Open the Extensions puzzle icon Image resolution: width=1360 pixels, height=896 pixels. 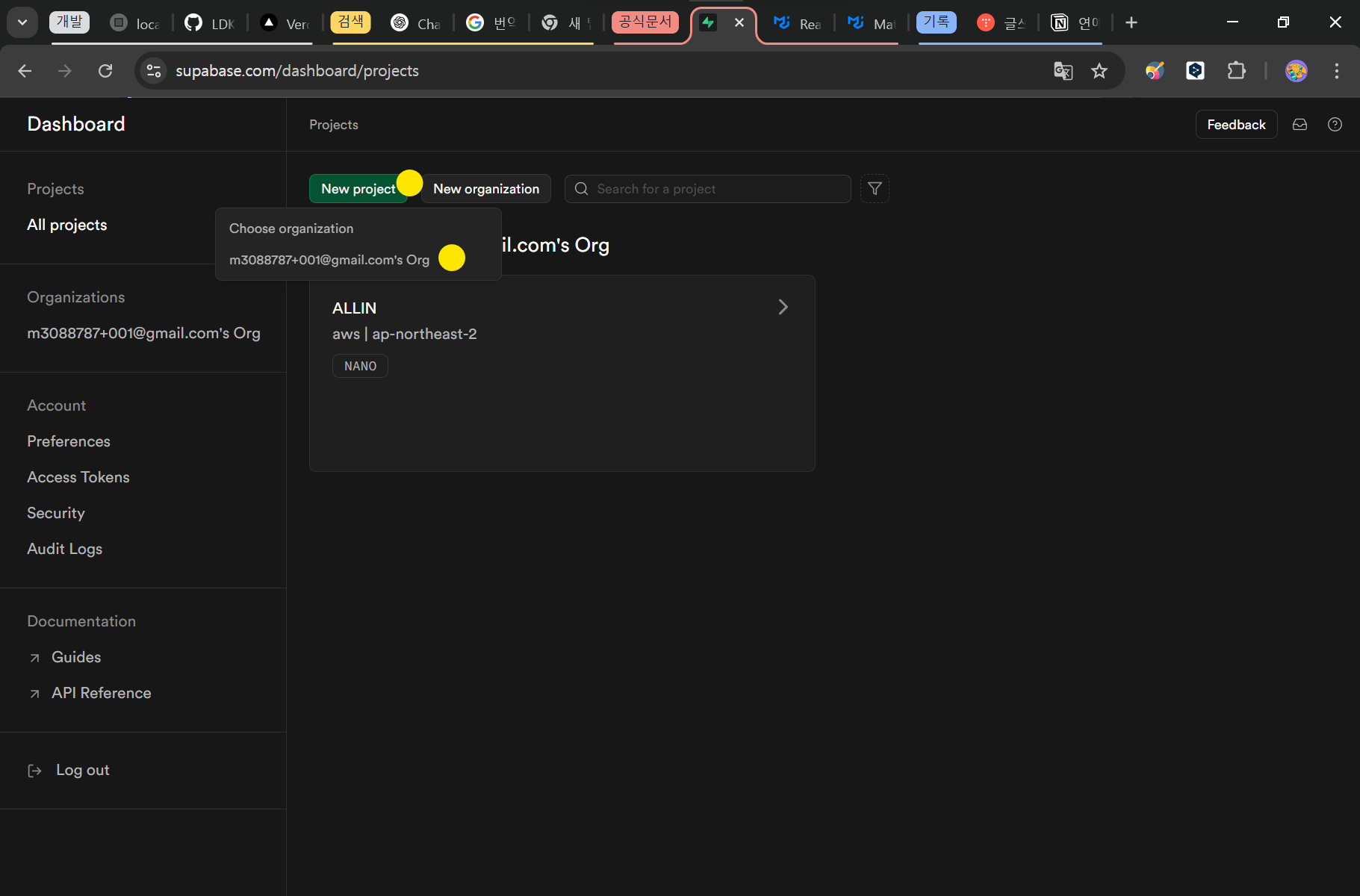pos(1236,71)
